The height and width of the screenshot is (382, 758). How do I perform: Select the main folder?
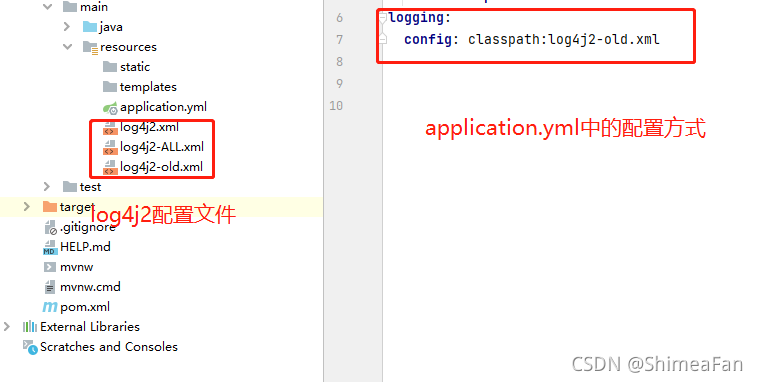point(94,7)
